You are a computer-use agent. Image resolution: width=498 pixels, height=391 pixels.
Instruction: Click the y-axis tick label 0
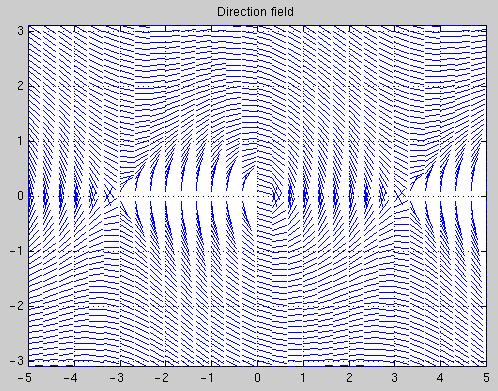[x=21, y=196]
